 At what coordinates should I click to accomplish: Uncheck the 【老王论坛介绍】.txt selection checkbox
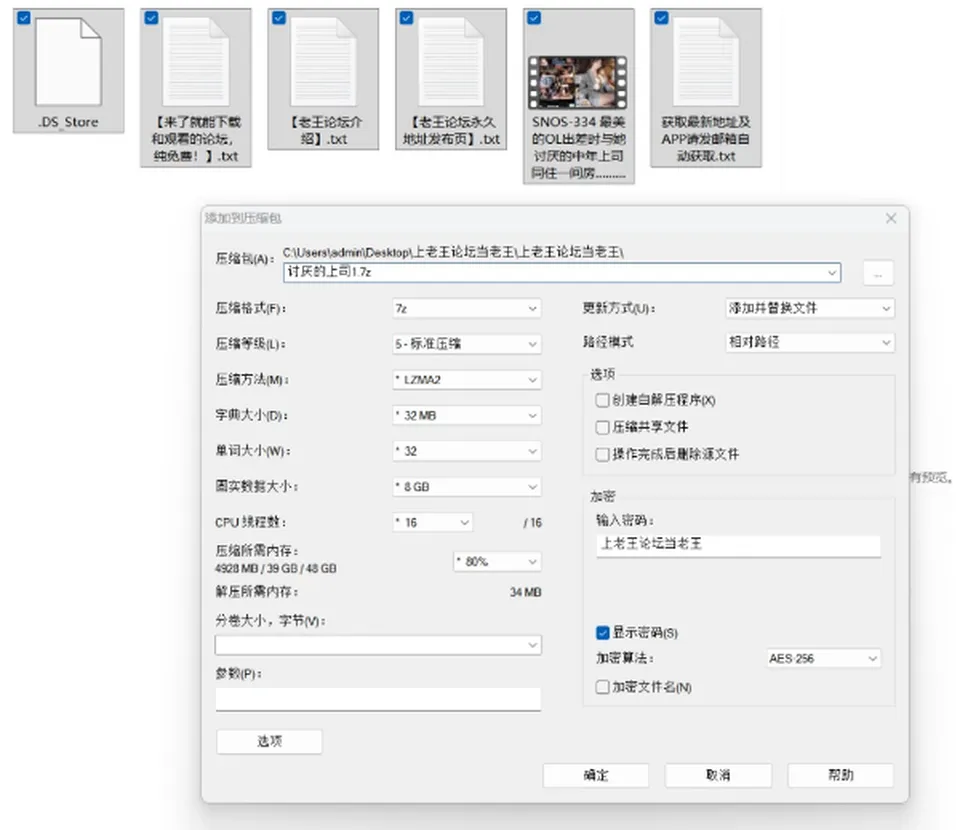[279, 18]
